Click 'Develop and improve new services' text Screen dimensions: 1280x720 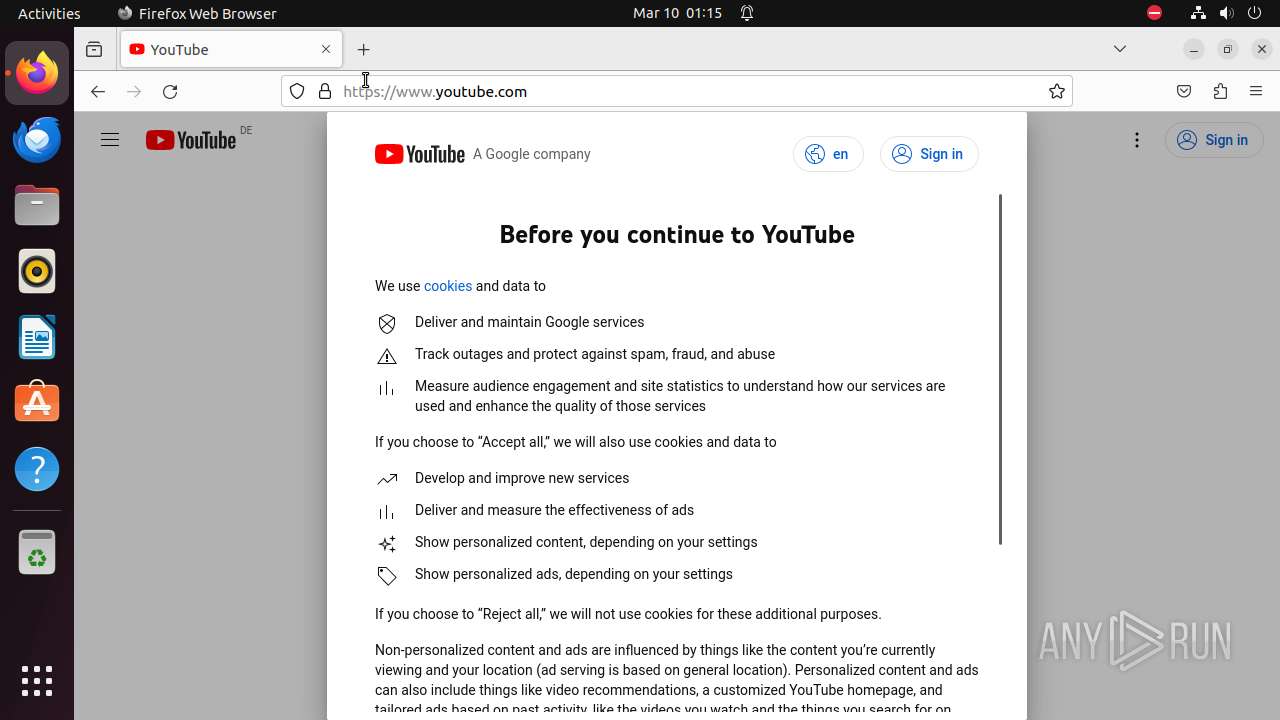pyautogui.click(x=522, y=478)
